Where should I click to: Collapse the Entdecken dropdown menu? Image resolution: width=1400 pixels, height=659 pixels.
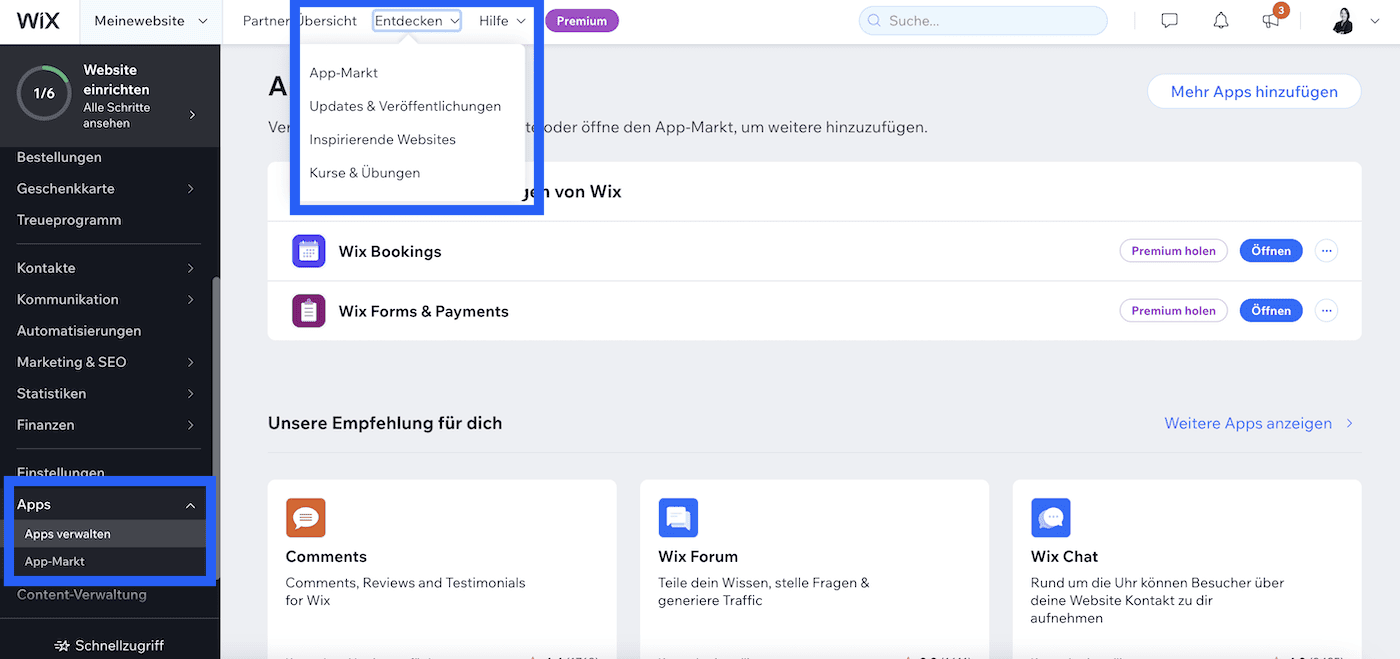pos(417,21)
